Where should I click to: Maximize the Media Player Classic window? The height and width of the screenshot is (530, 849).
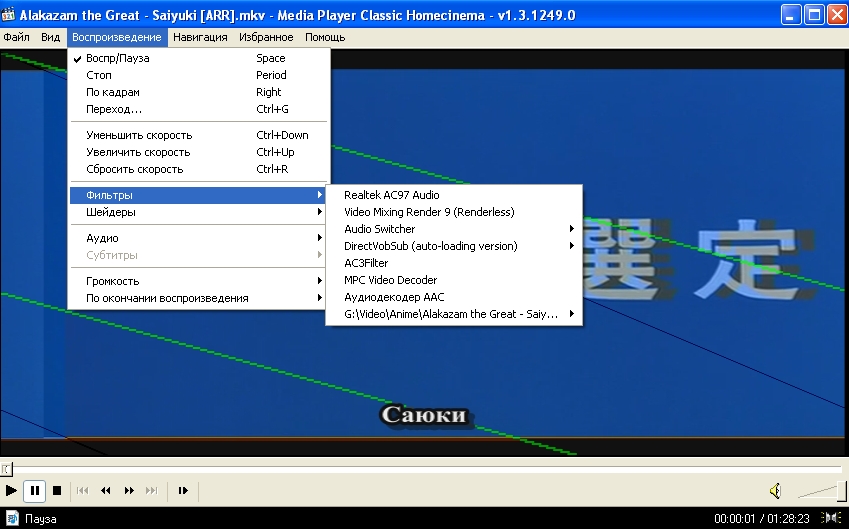(814, 15)
